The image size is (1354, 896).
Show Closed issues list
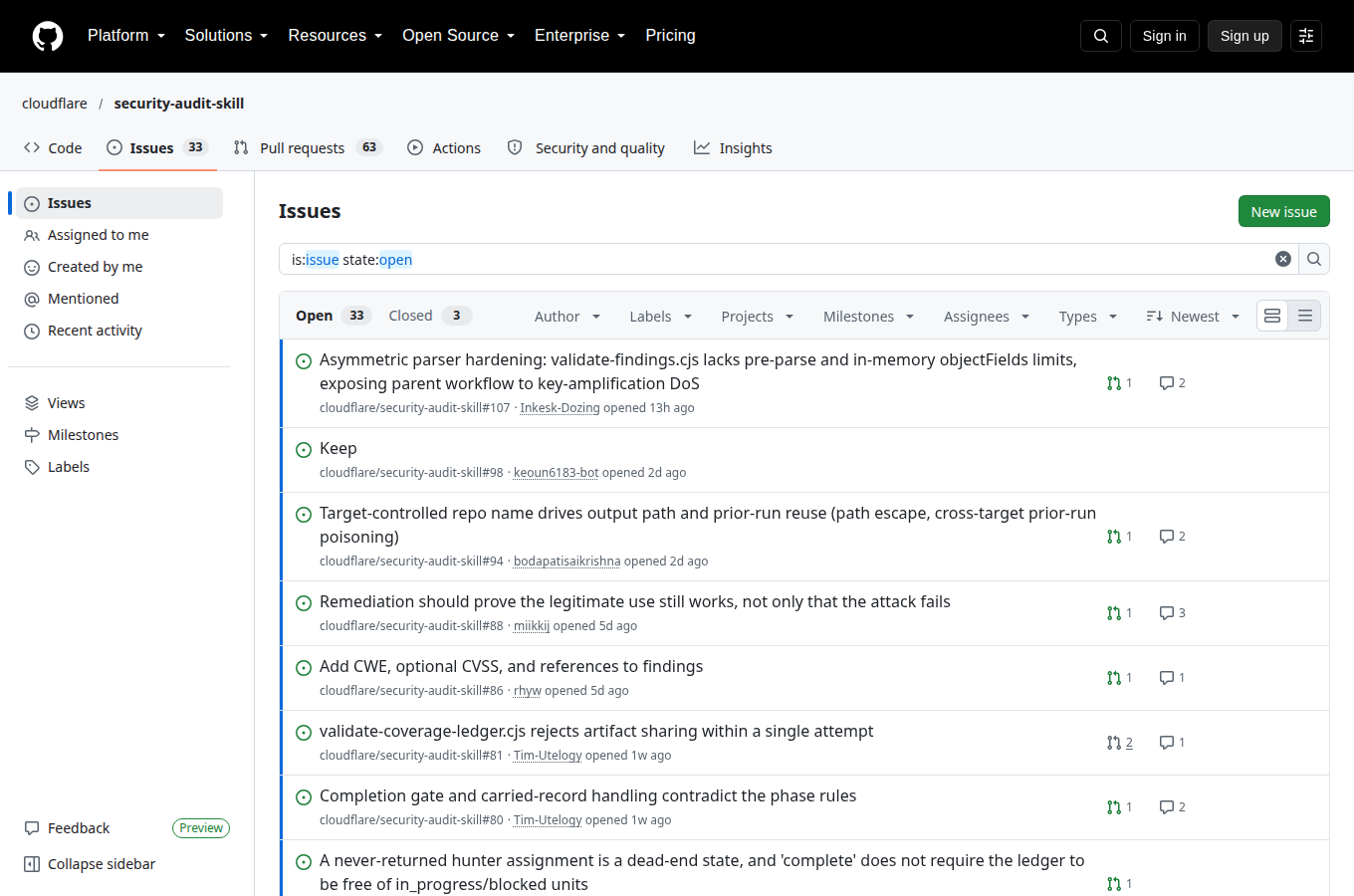(x=429, y=316)
